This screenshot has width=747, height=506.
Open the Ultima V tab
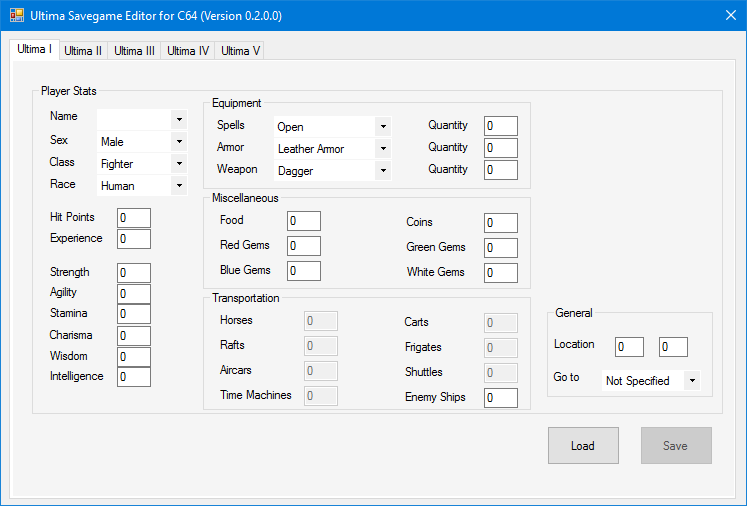coord(240,51)
